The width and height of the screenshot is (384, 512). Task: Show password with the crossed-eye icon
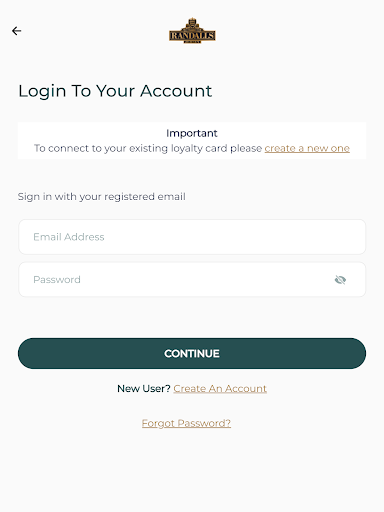[x=340, y=280]
